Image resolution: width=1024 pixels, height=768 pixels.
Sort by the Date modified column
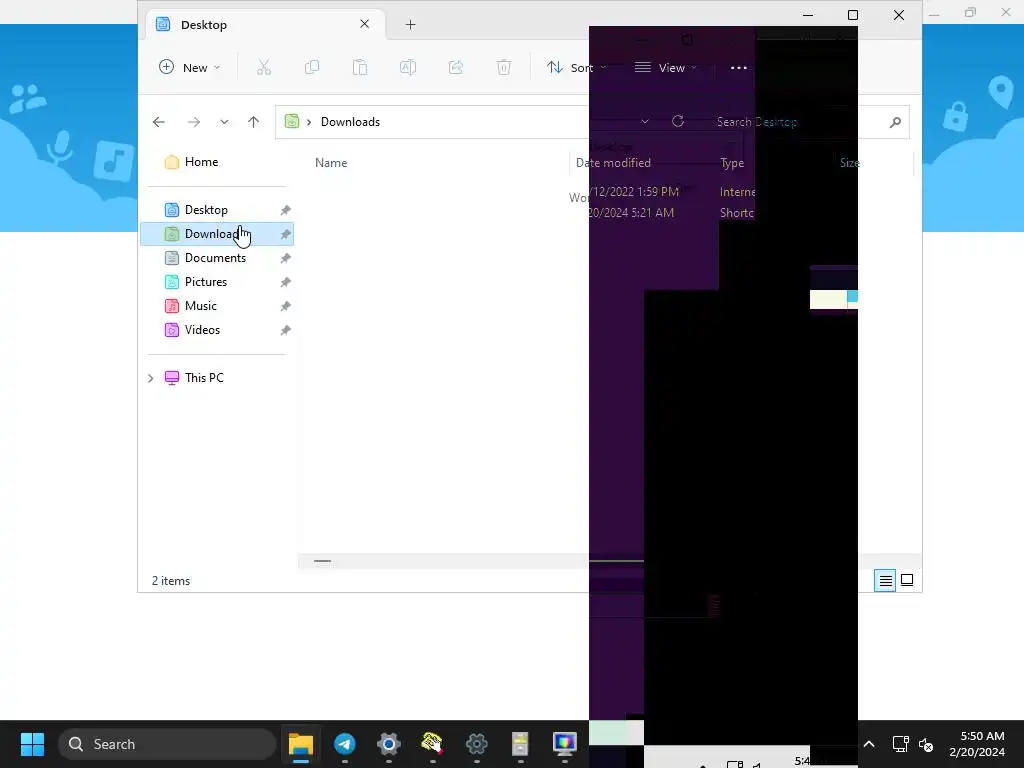click(613, 163)
